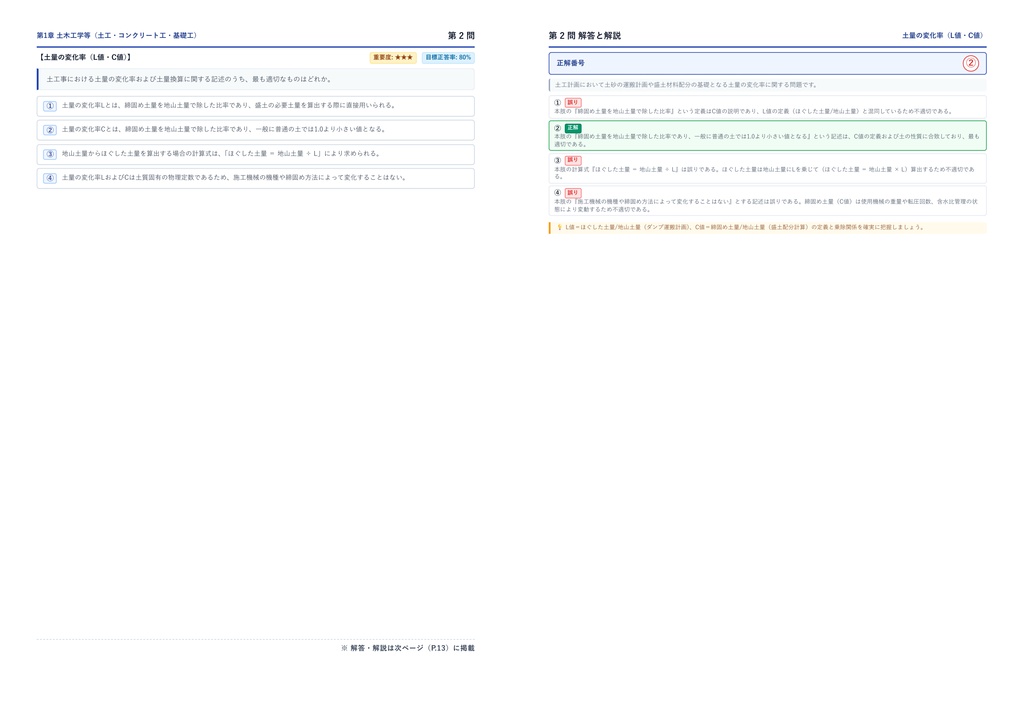Click the red circled ② in the 正解番号 box

coord(970,63)
